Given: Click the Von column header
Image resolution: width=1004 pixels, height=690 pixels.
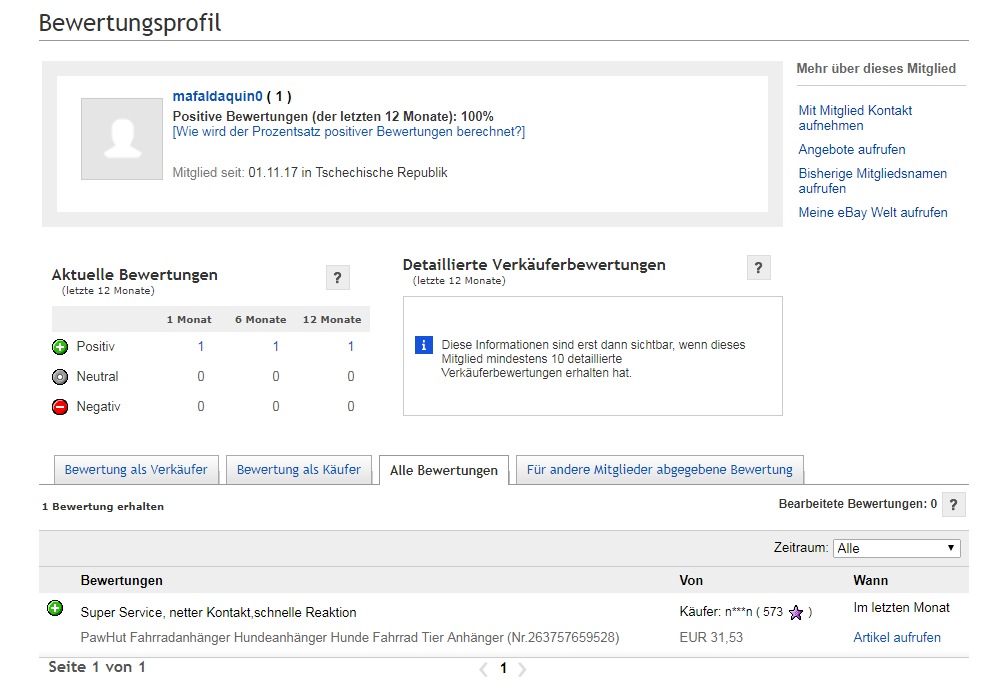Looking at the screenshot, I should (x=691, y=581).
